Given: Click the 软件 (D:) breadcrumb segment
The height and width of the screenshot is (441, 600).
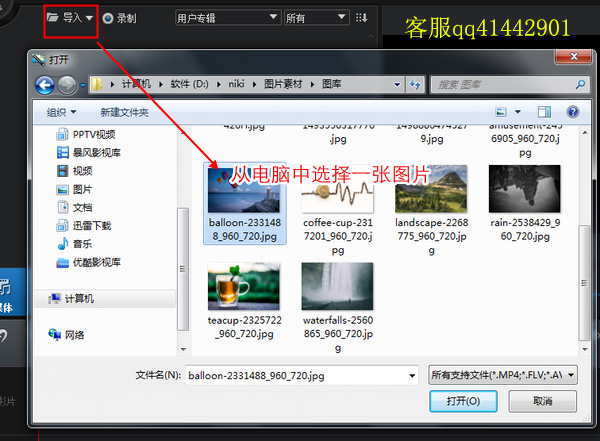Looking at the screenshot, I should [x=189, y=84].
